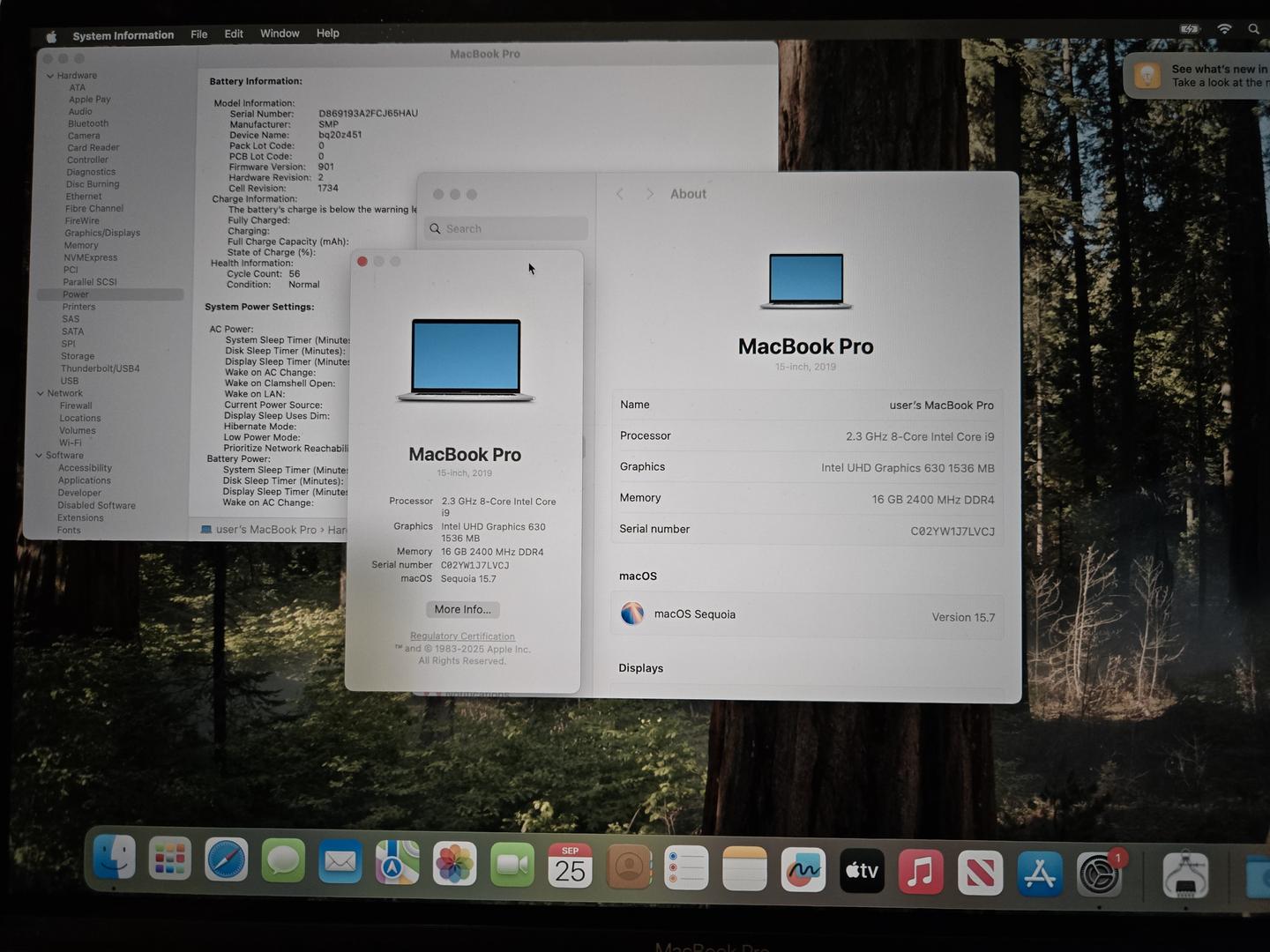Open Music app in Dock
This screenshot has width=1270, height=952.
(921, 873)
